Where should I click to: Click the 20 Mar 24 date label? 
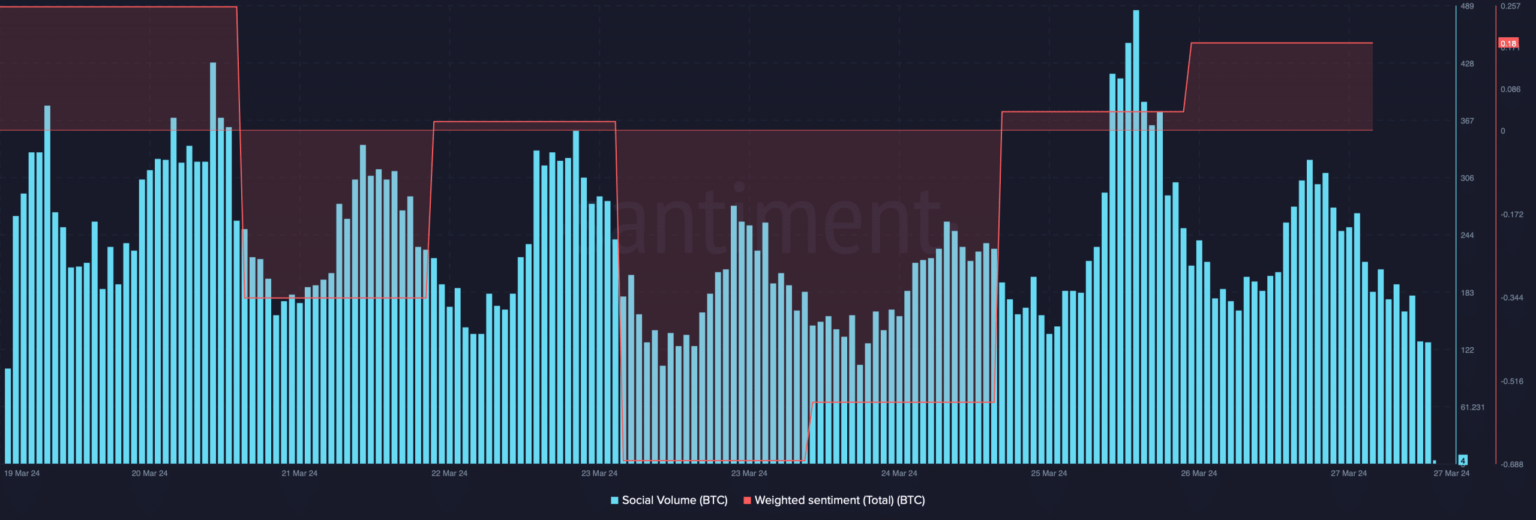149,473
